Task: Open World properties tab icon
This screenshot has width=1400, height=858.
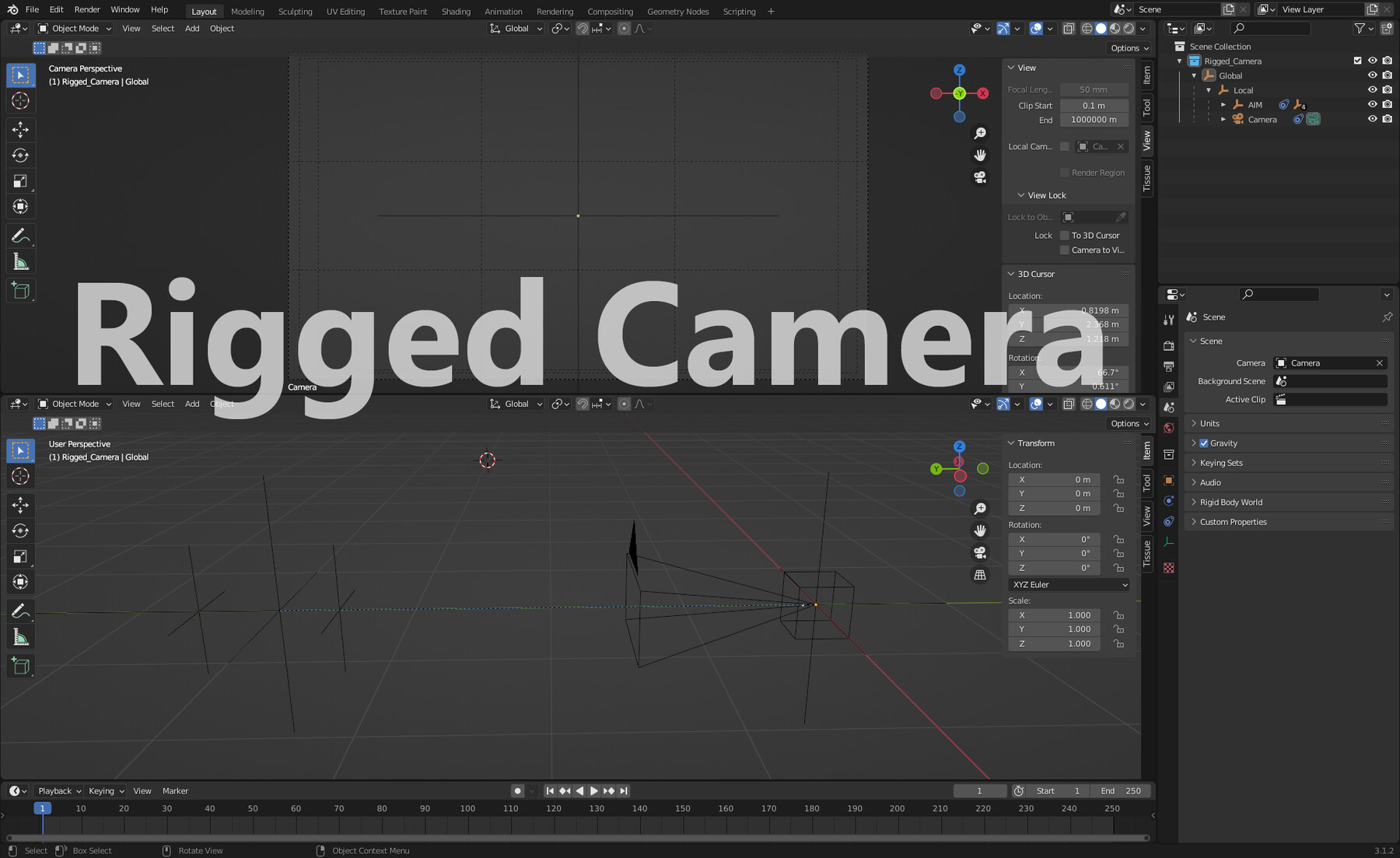Action: [x=1168, y=429]
